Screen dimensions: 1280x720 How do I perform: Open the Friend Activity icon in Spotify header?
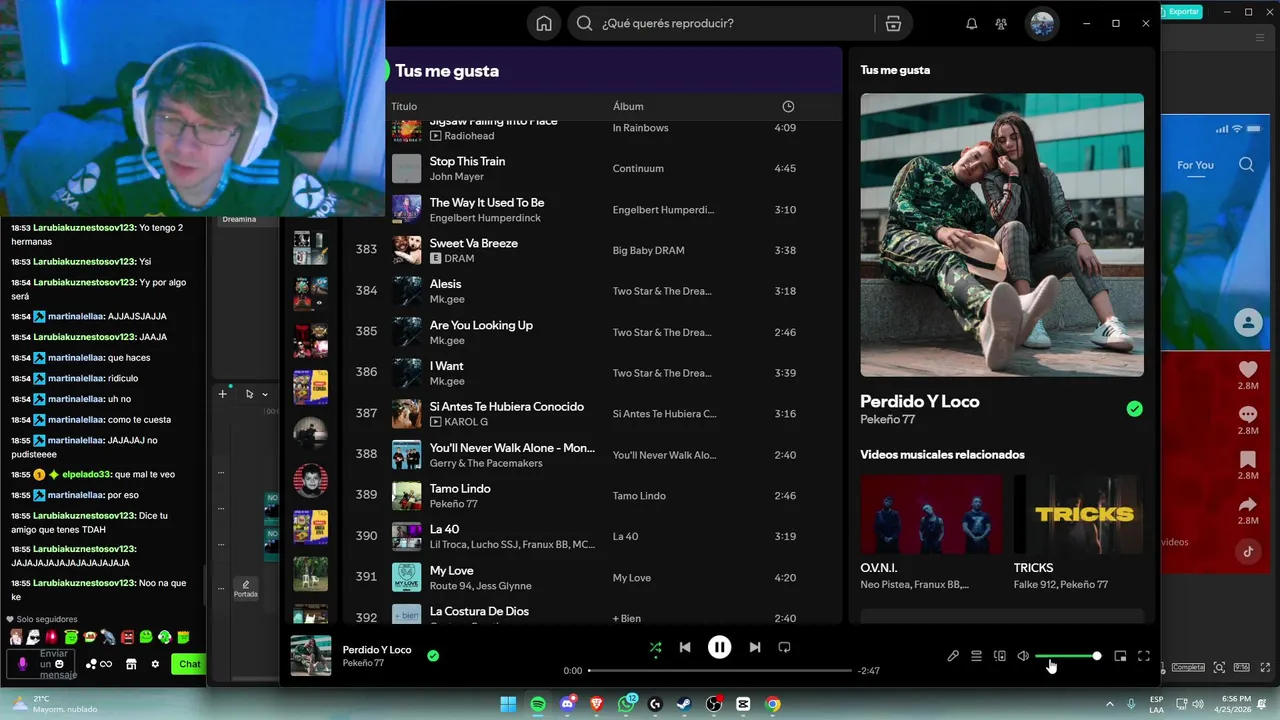(x=1001, y=24)
